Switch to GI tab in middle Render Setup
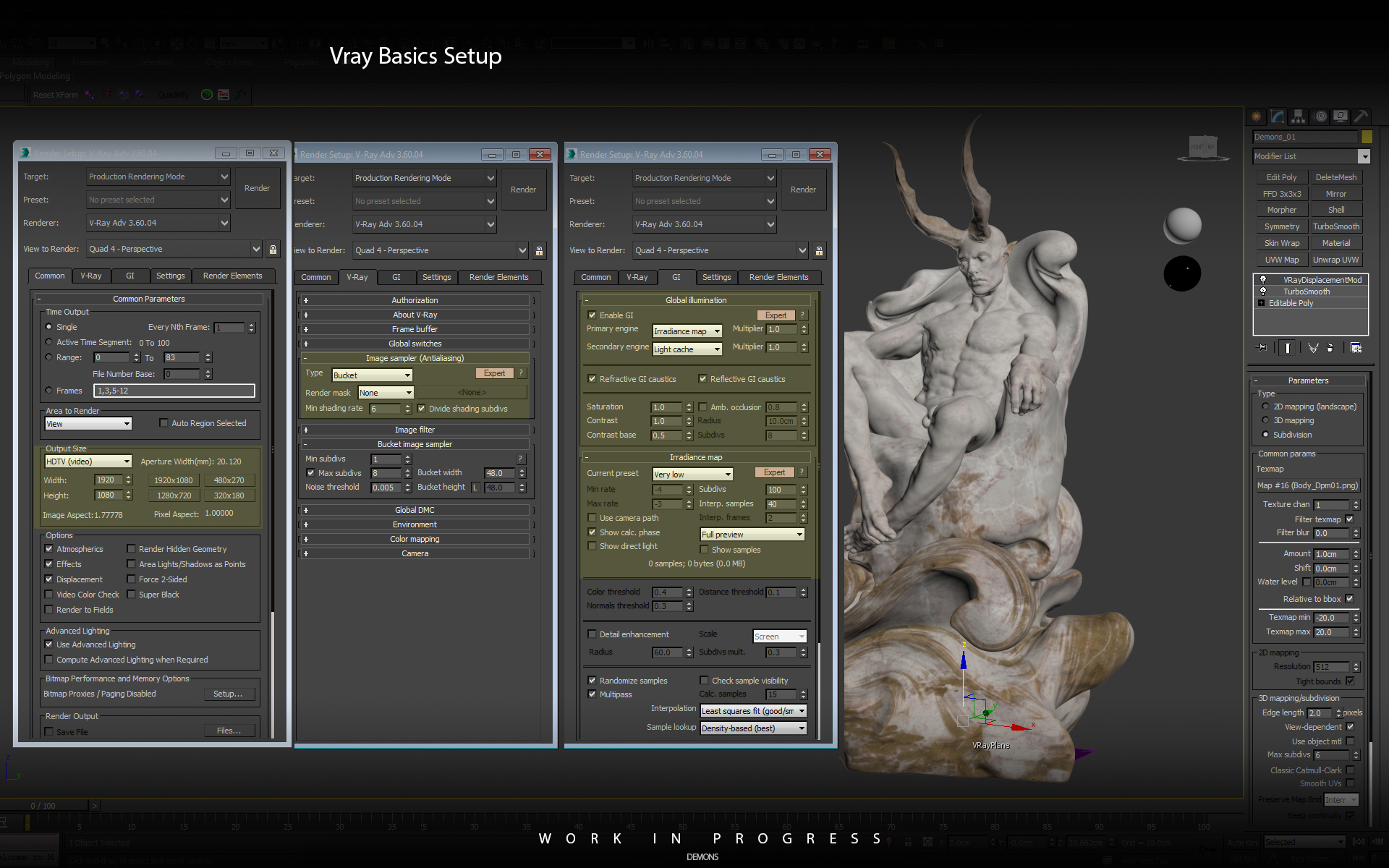This screenshot has width=1389, height=868. tap(396, 277)
